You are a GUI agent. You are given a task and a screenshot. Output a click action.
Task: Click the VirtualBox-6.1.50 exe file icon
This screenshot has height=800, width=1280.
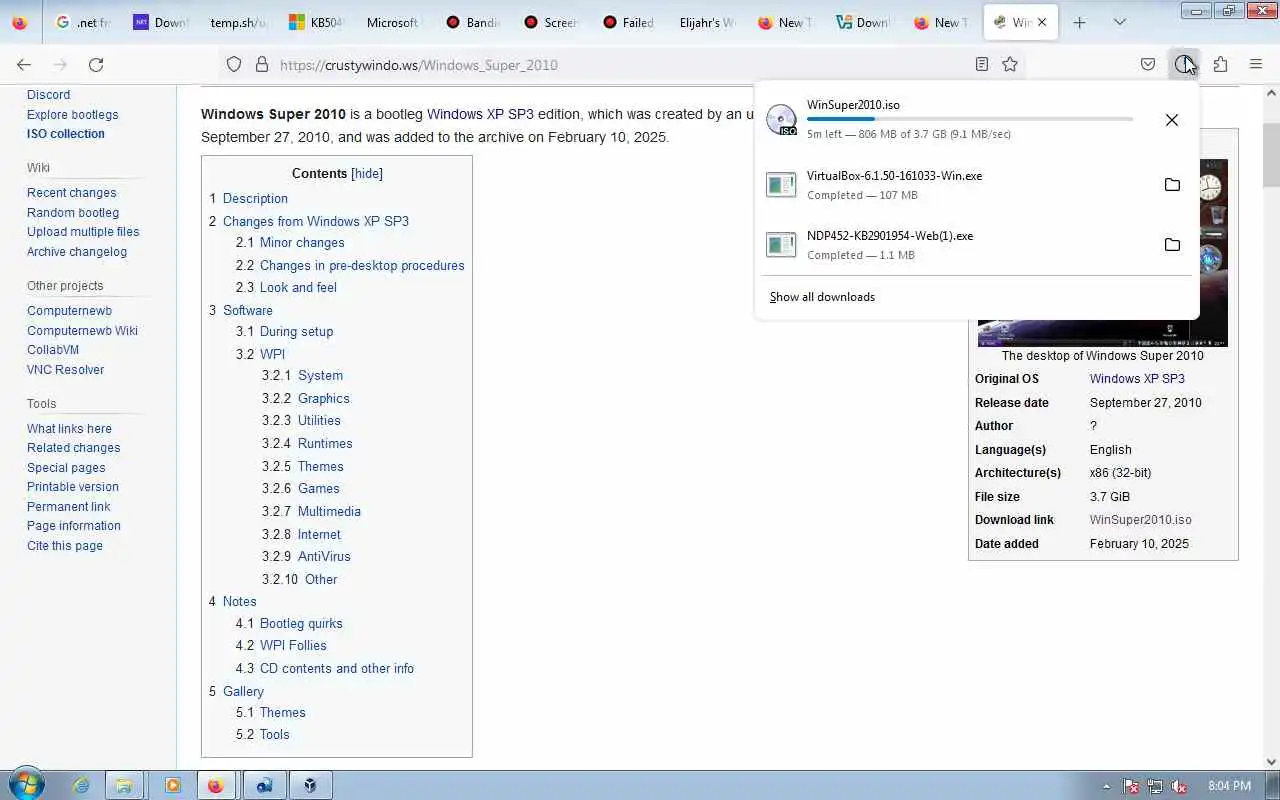pyautogui.click(x=781, y=184)
